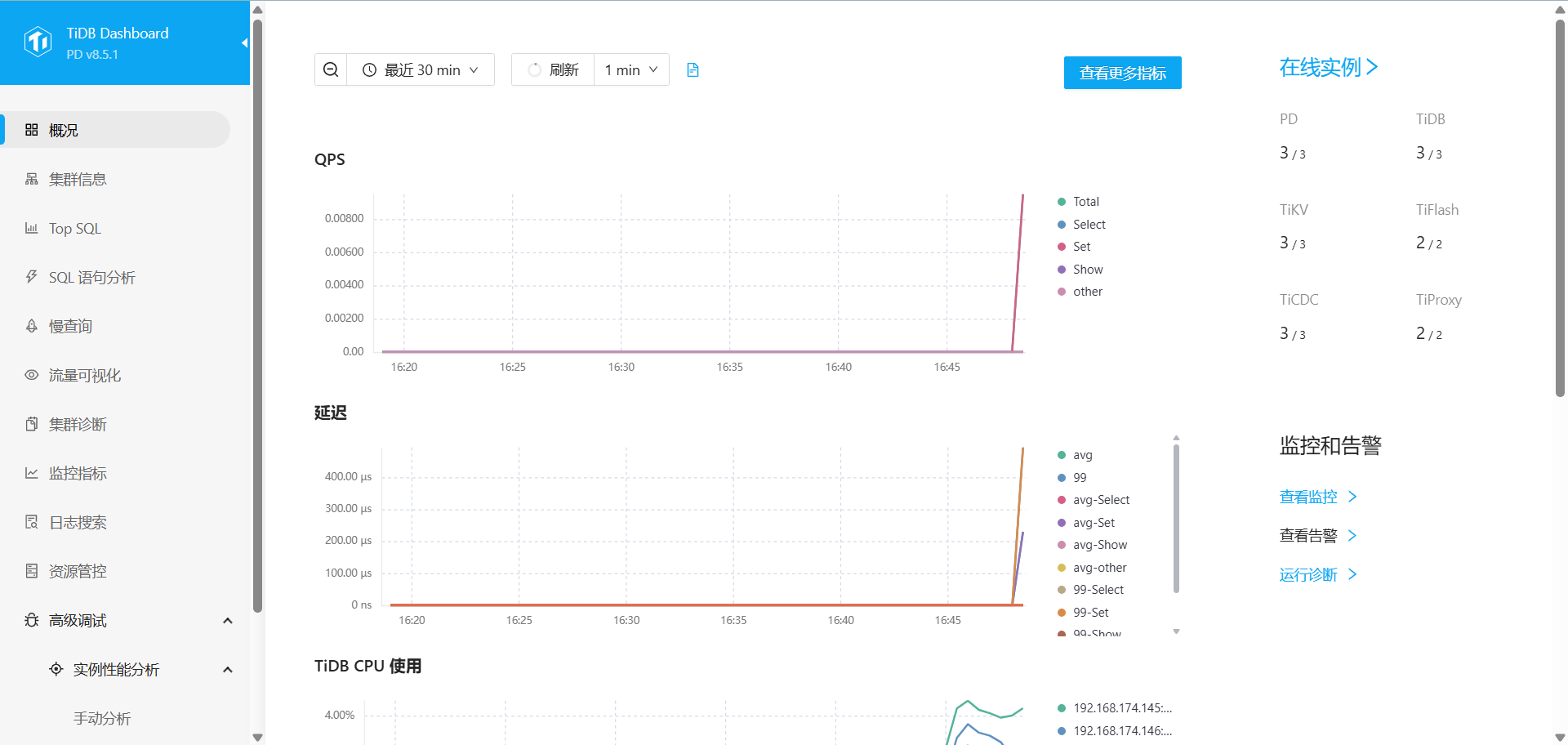1568x745 pixels.
Task: Click the 监控指标 line chart icon
Action: pyautogui.click(x=32, y=473)
